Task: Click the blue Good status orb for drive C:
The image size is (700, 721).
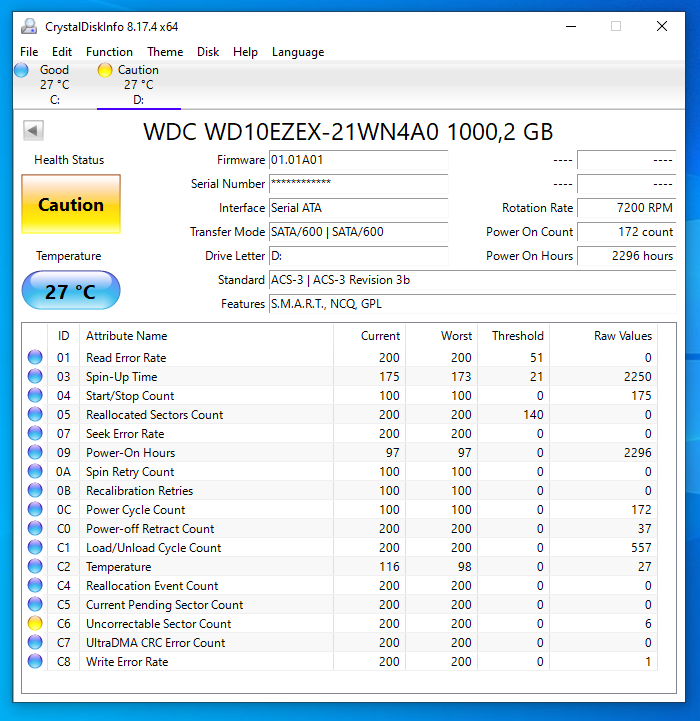Action: click(x=21, y=70)
